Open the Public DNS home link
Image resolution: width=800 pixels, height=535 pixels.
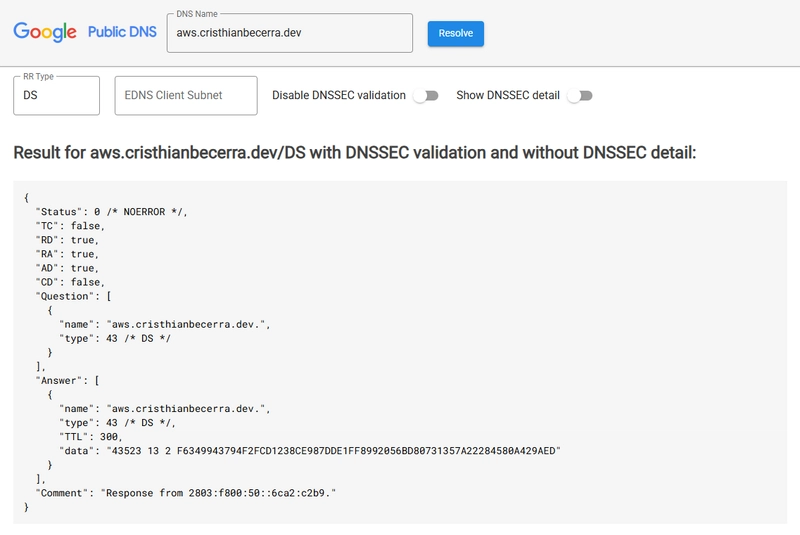[x=122, y=32]
